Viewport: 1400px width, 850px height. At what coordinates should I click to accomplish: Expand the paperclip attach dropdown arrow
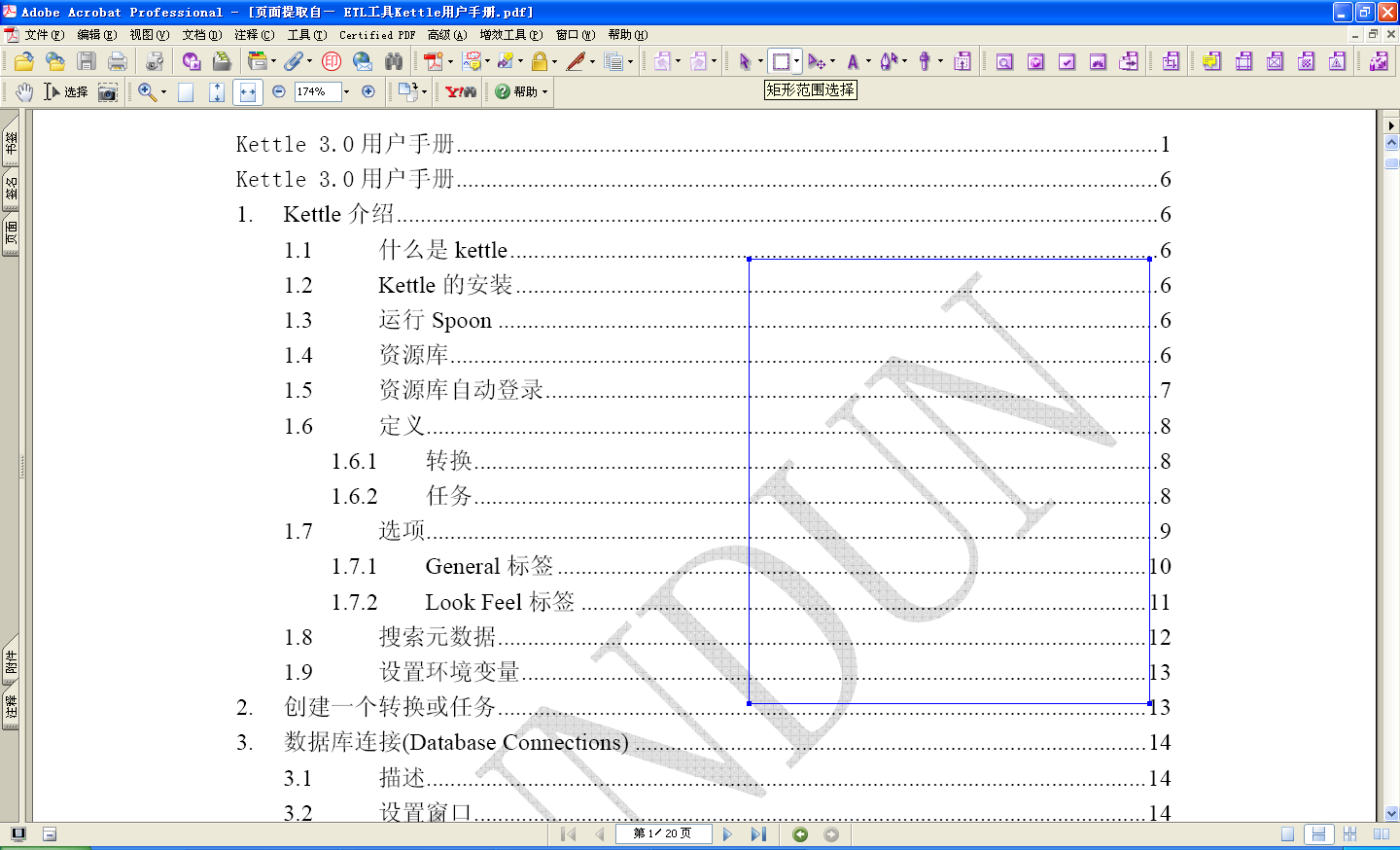point(310,61)
